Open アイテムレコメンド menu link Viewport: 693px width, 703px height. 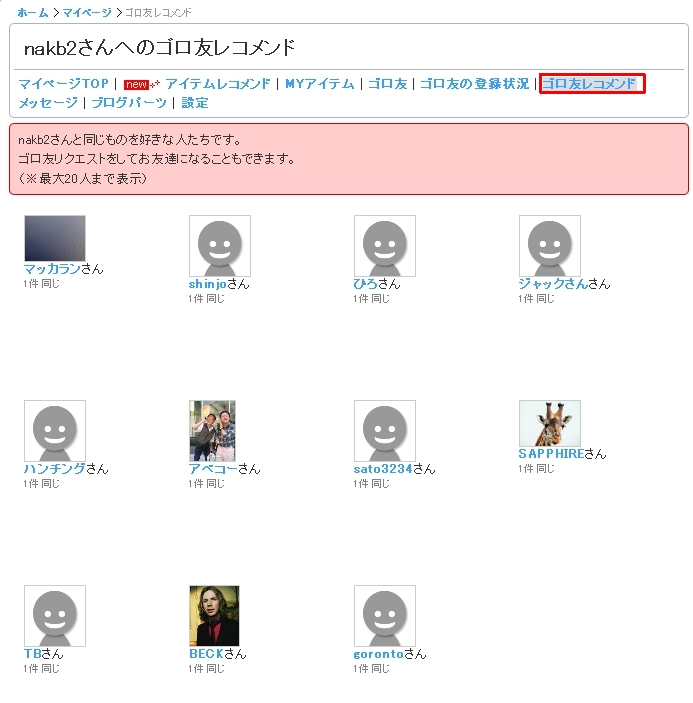pos(218,84)
